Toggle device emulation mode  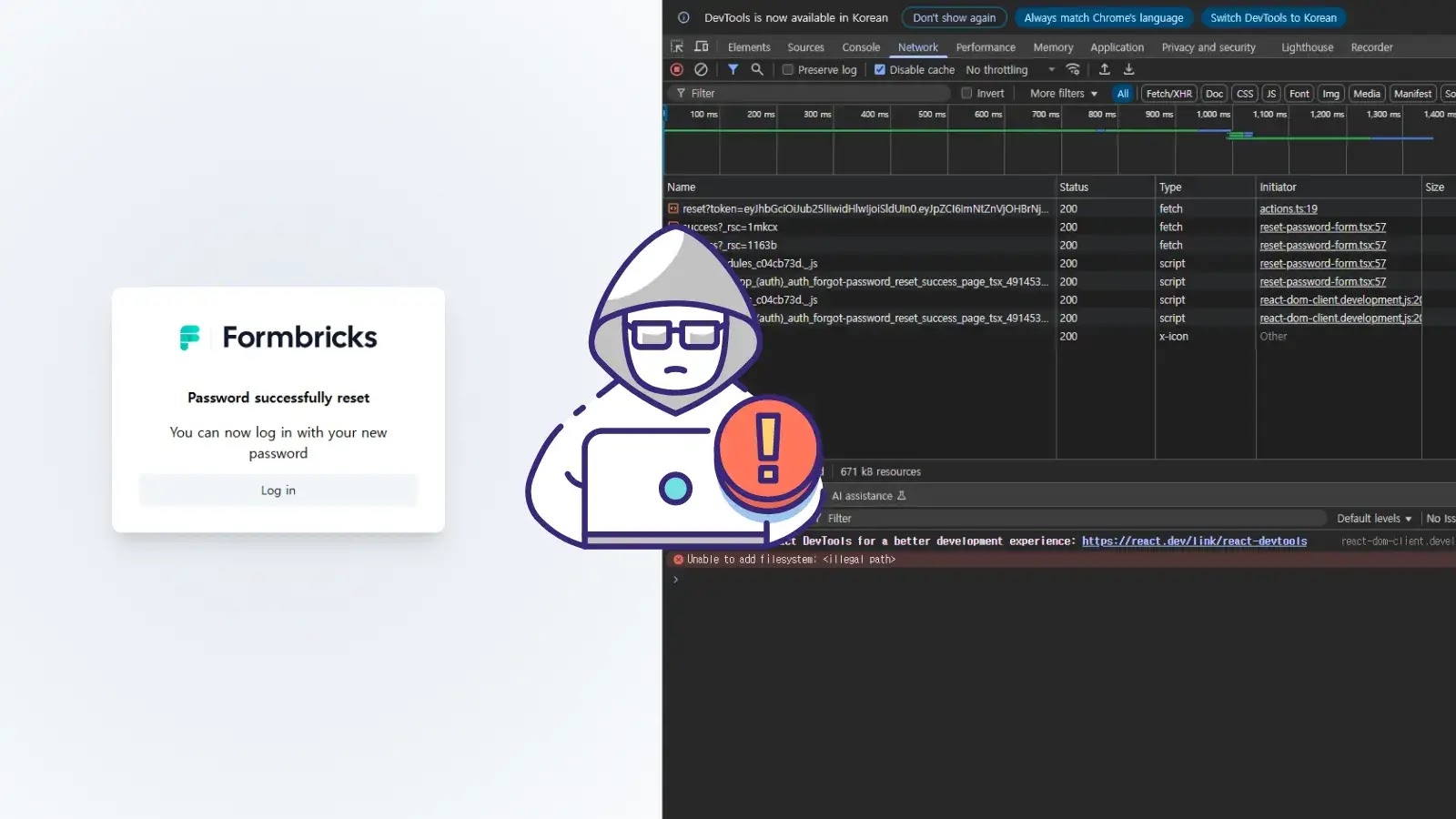point(701,46)
